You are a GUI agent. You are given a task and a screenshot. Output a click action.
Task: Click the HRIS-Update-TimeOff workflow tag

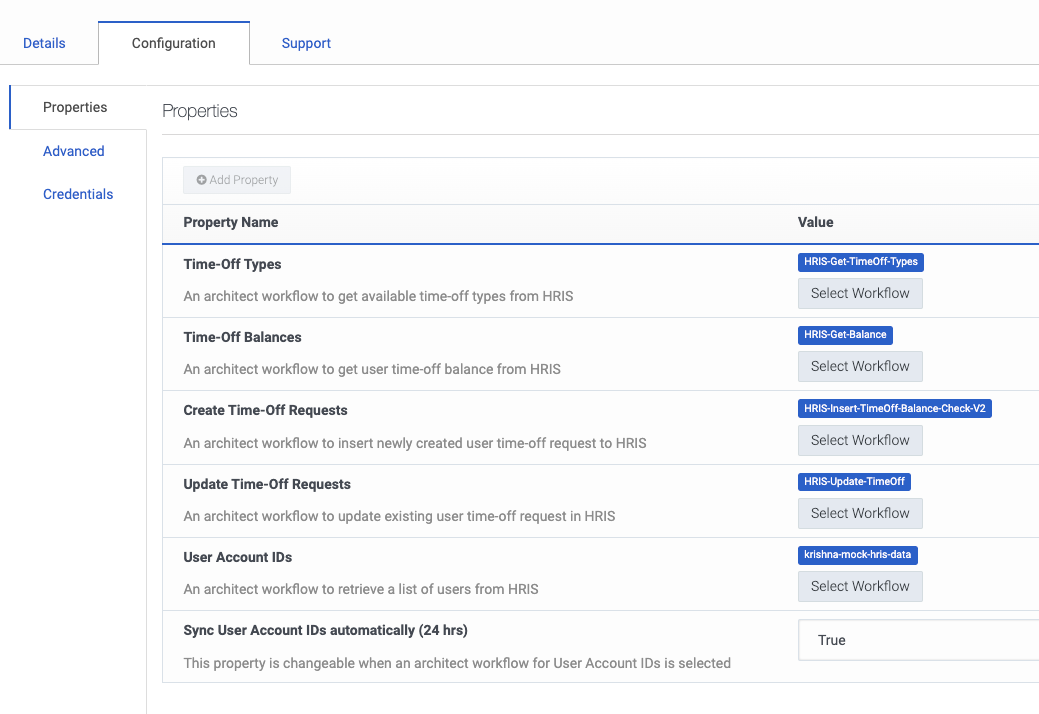(854, 482)
